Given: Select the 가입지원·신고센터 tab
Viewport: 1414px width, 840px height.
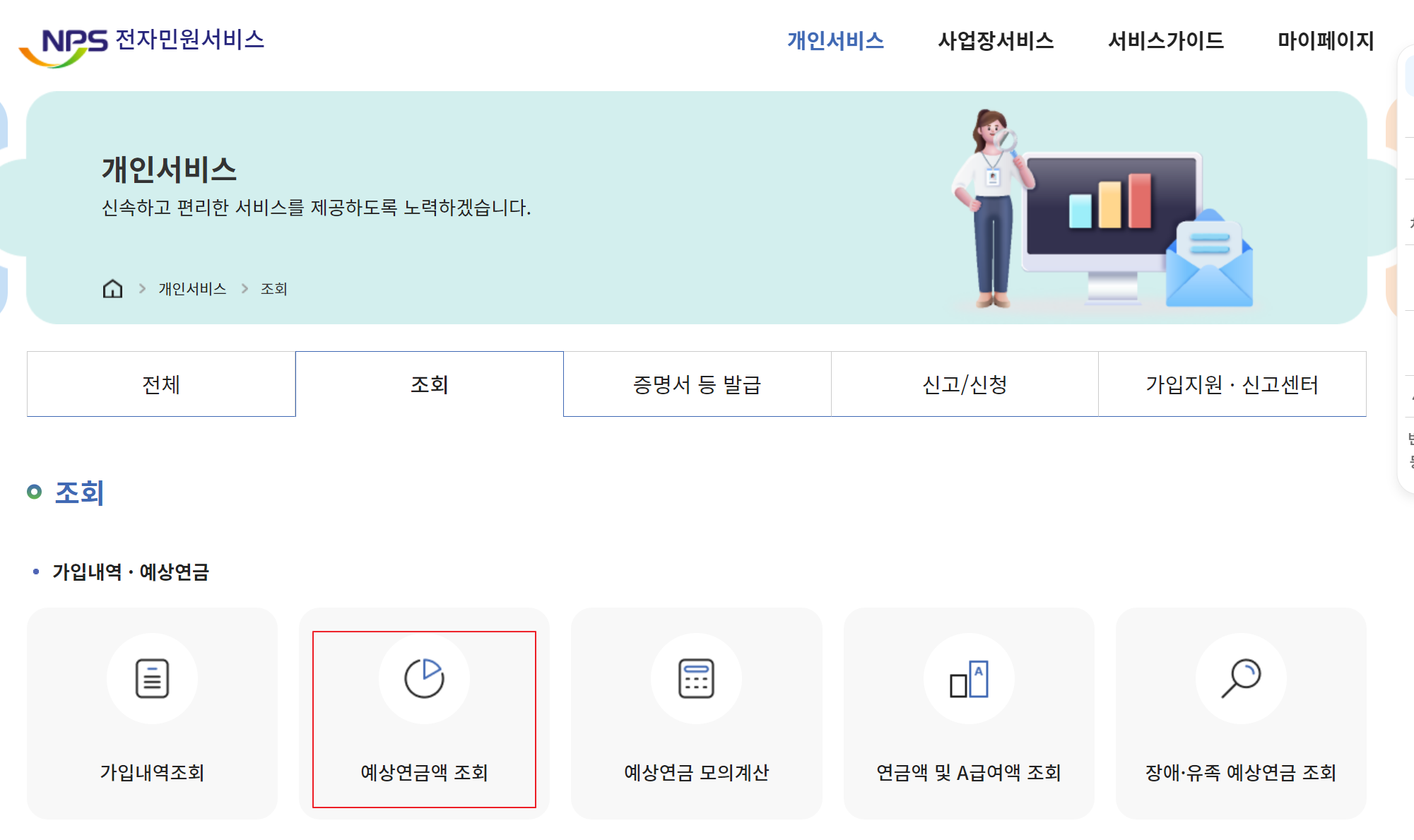Looking at the screenshot, I should point(1234,384).
